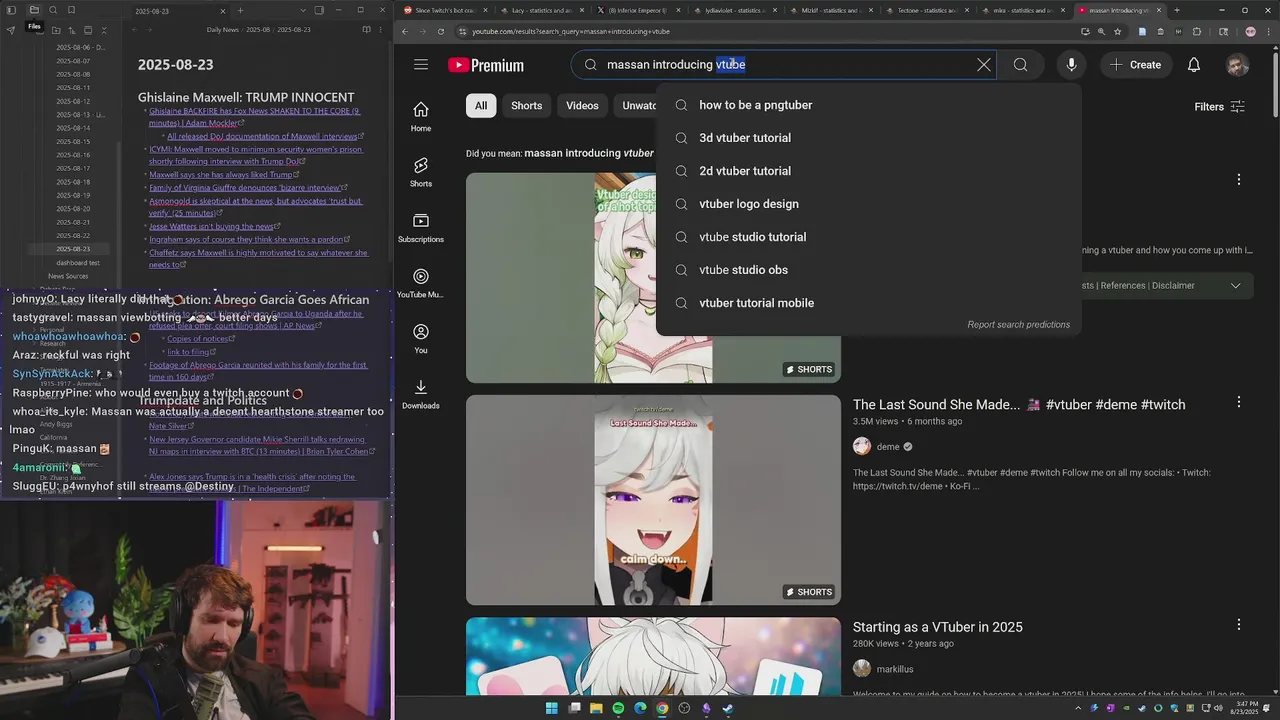Open the search Filters panel
This screenshot has width=1280, height=720.
click(x=1219, y=107)
